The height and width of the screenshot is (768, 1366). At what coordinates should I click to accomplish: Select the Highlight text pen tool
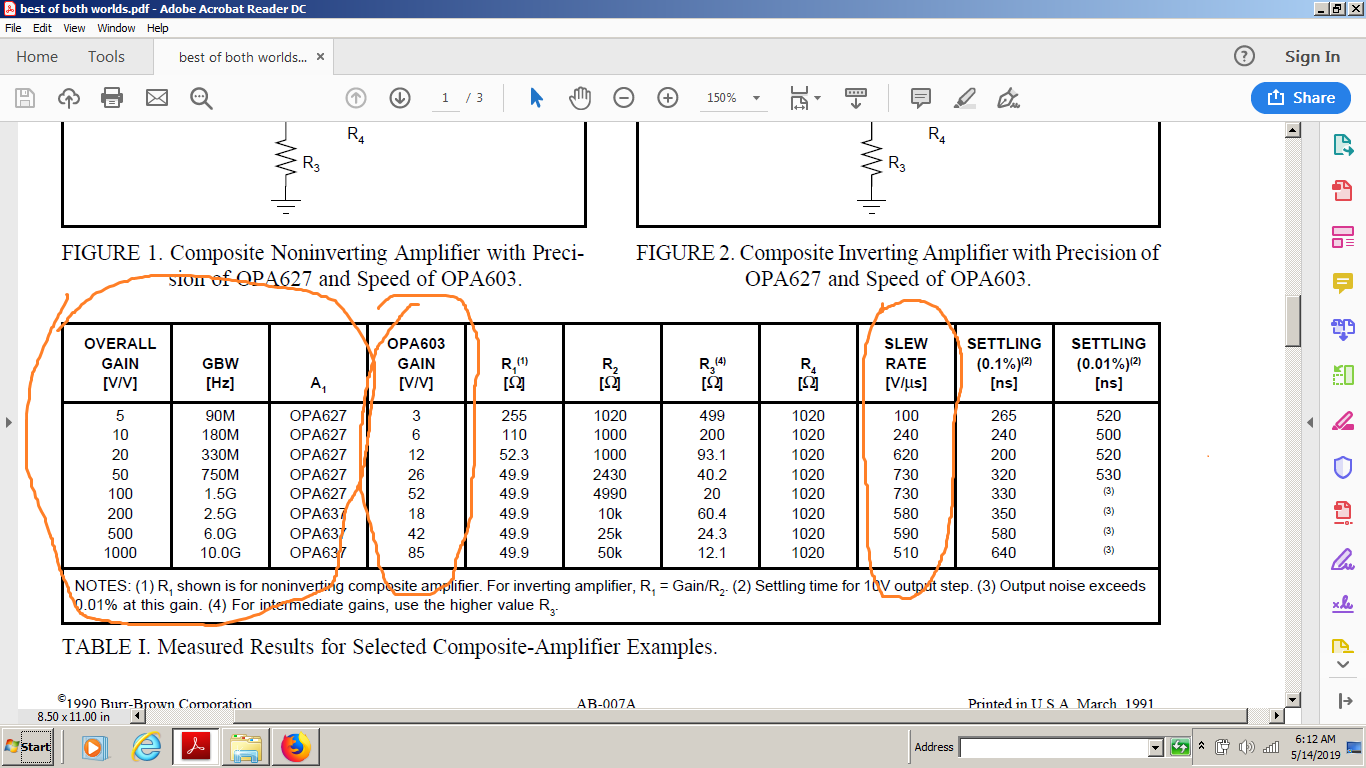[x=965, y=98]
